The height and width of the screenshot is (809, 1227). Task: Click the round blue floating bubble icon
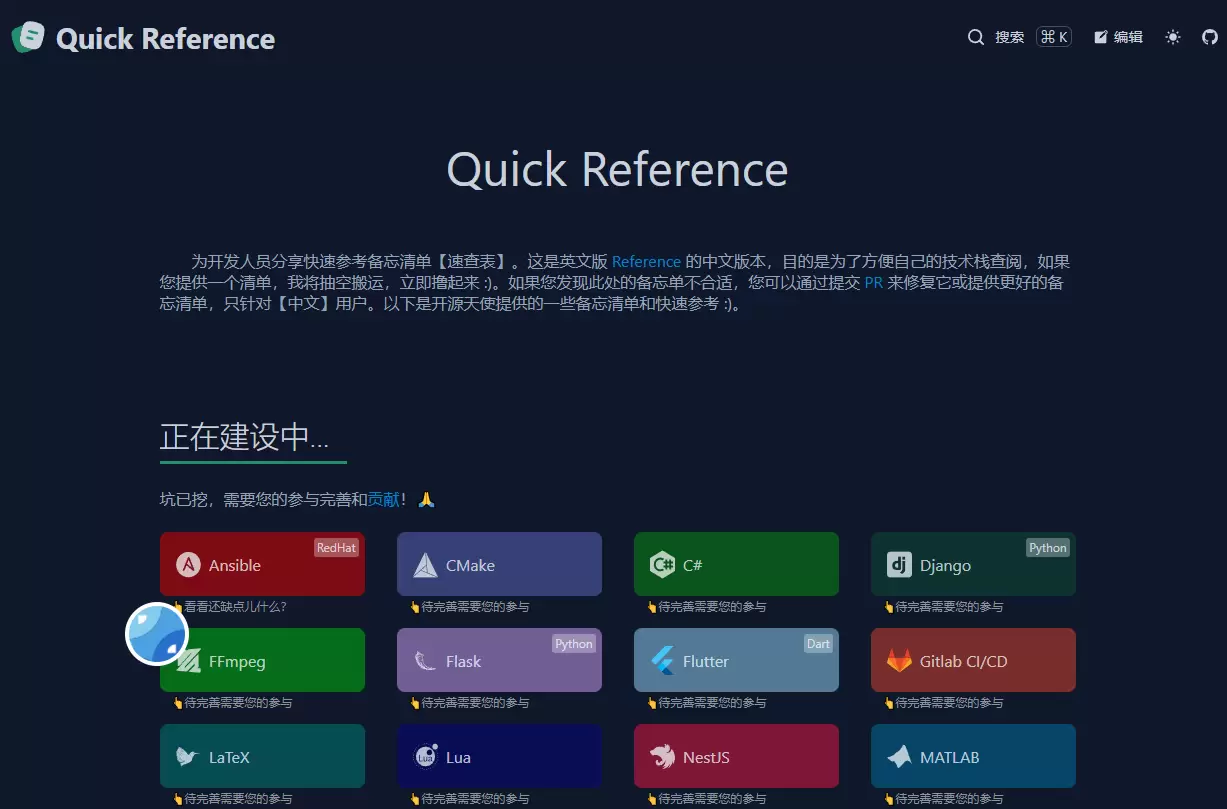pos(157,634)
